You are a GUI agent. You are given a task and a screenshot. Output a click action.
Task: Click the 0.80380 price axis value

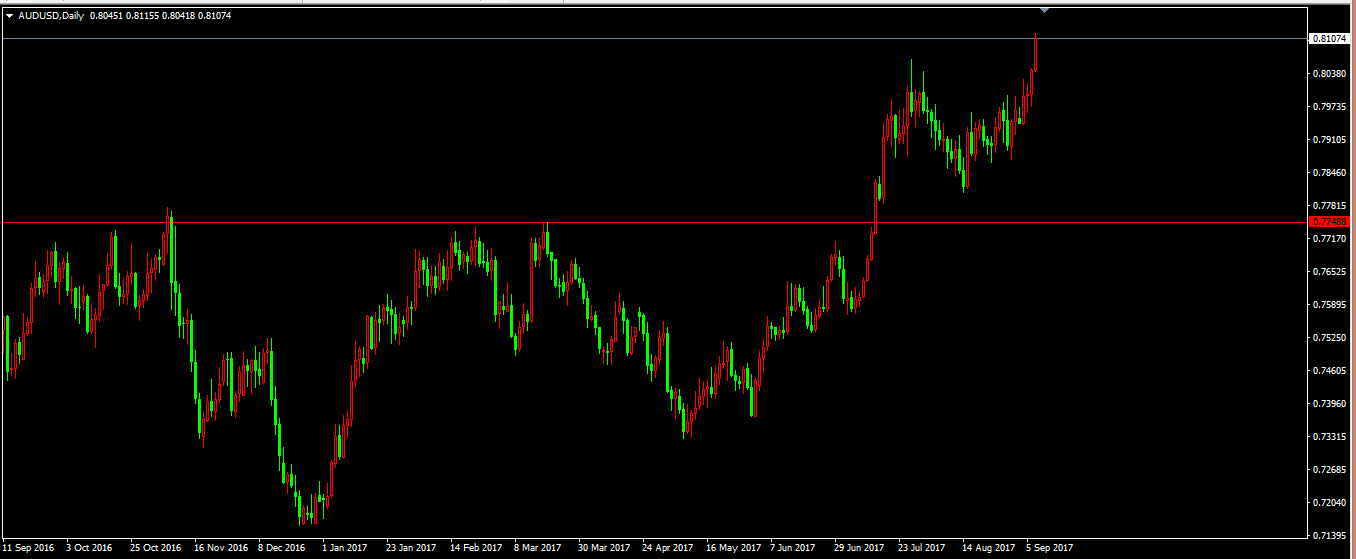pos(1328,74)
